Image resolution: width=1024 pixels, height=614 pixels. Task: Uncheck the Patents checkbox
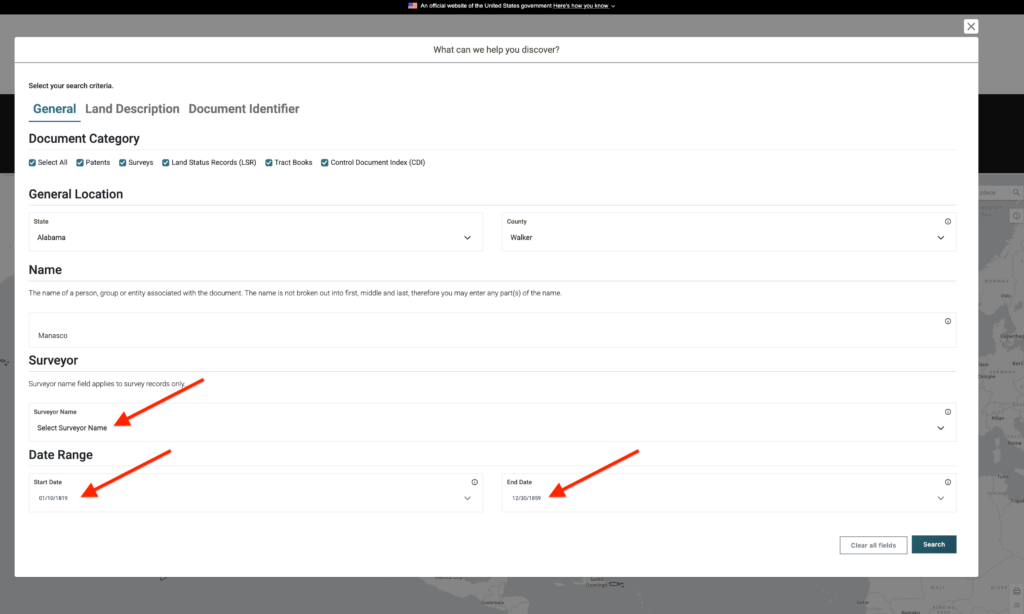80,163
